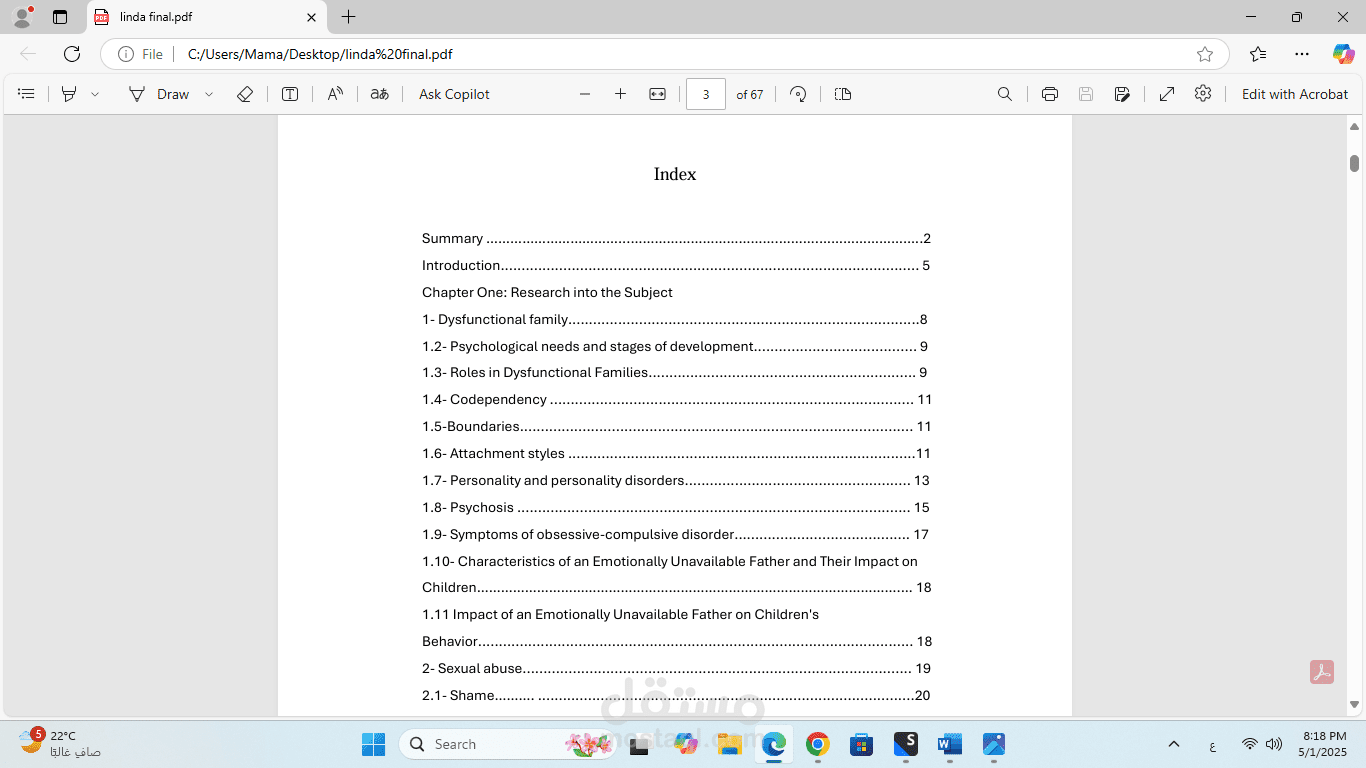The image size is (1366, 768).
Task: Start Read aloud
Action: pos(335,94)
